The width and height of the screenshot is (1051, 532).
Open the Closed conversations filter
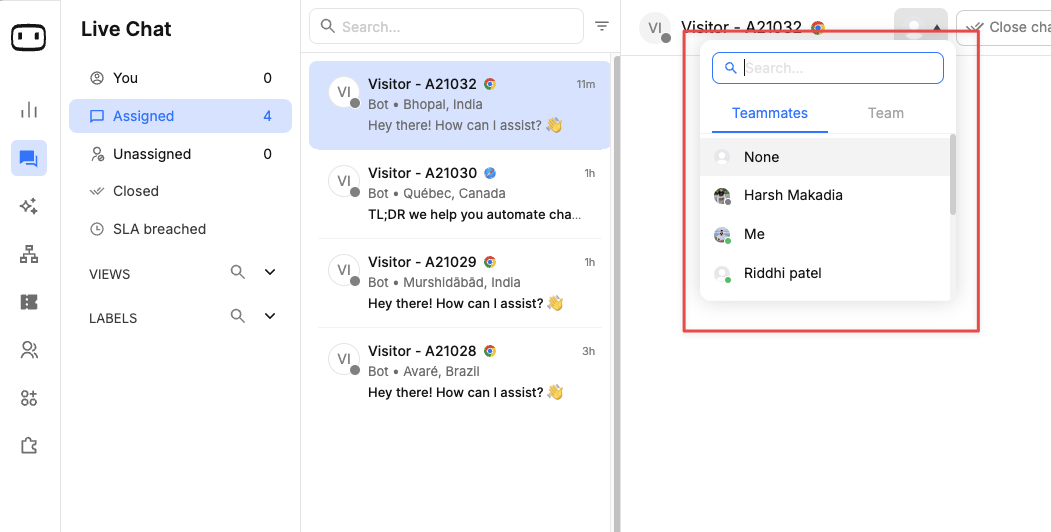tap(180, 191)
